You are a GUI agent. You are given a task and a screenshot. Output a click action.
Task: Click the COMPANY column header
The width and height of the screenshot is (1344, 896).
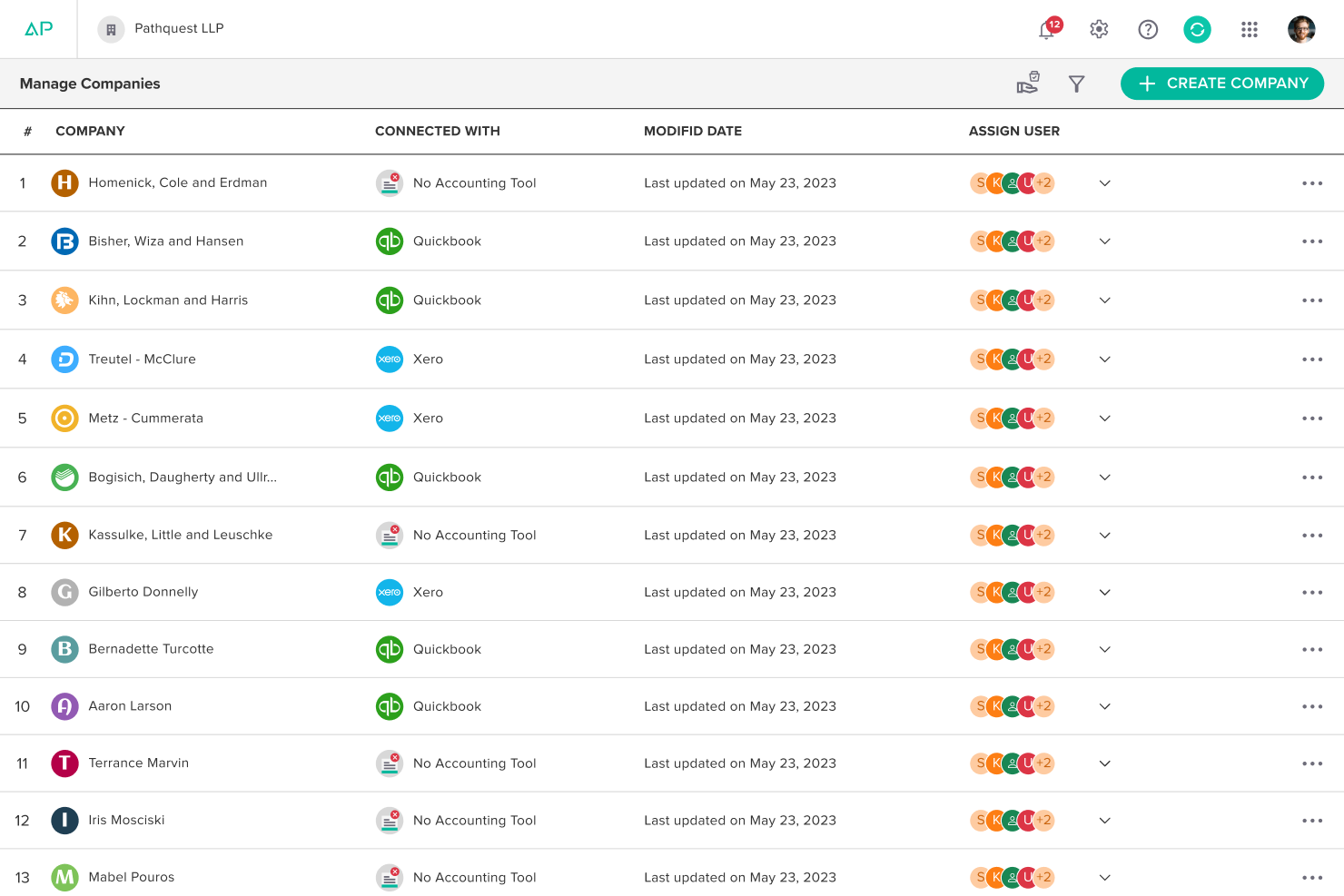tap(90, 131)
